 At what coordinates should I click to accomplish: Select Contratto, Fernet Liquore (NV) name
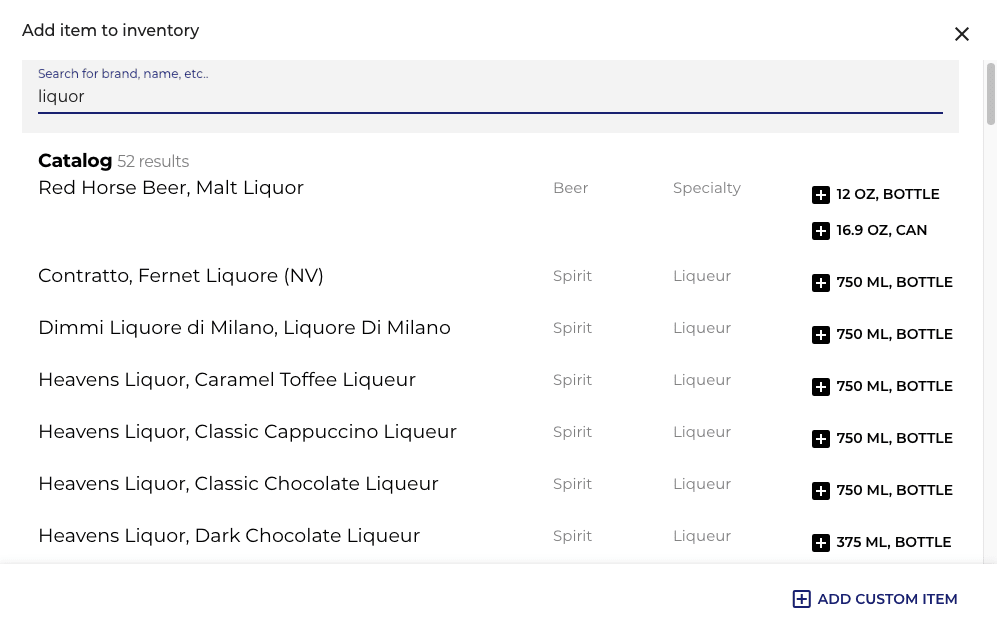(181, 275)
